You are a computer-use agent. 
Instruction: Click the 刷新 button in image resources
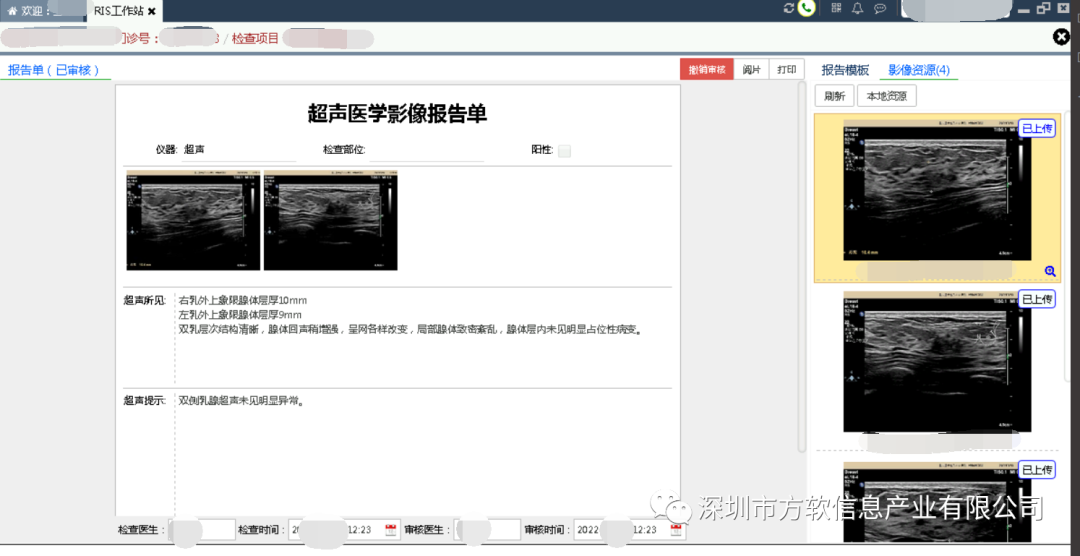click(834, 97)
